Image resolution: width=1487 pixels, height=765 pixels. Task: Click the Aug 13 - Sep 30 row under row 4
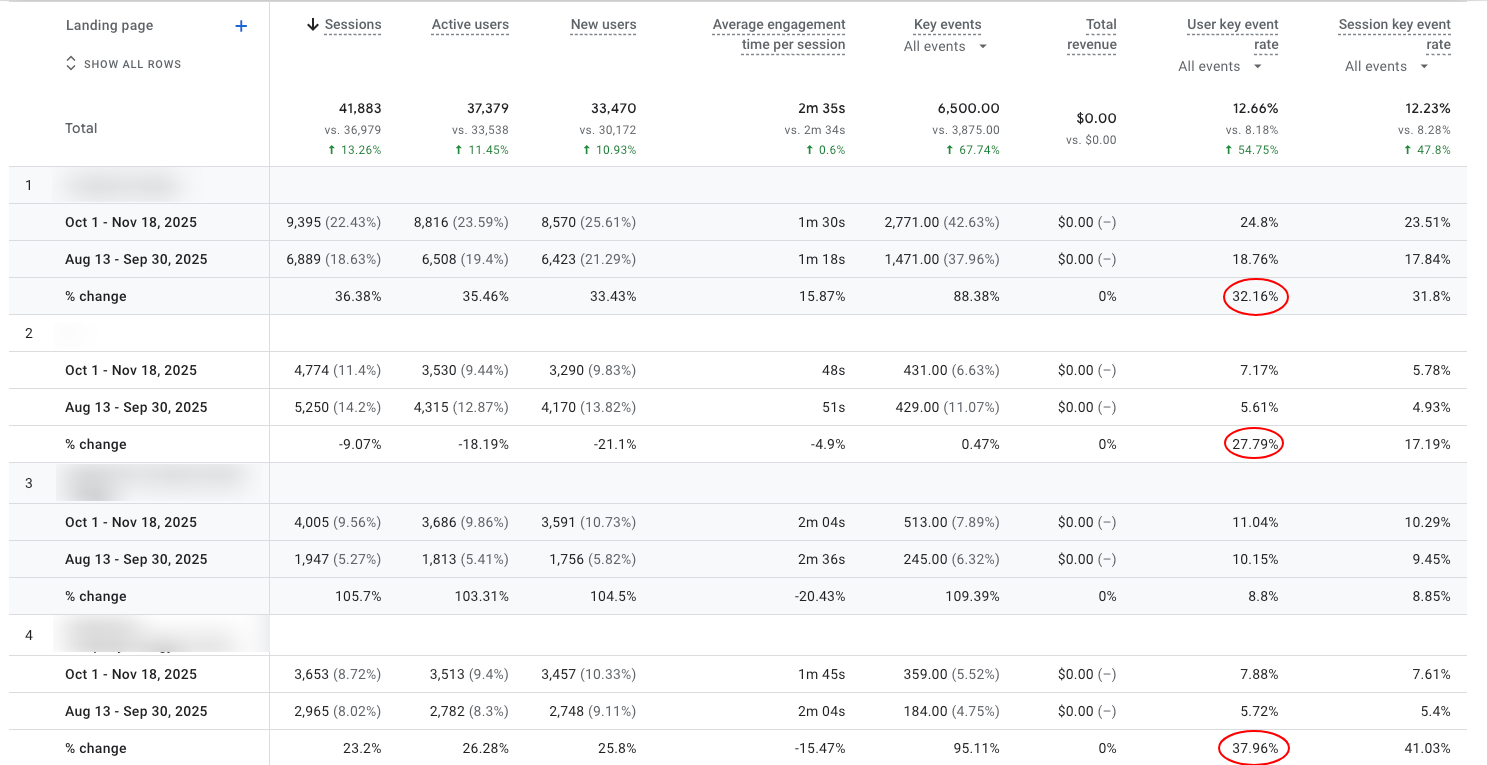(x=136, y=711)
